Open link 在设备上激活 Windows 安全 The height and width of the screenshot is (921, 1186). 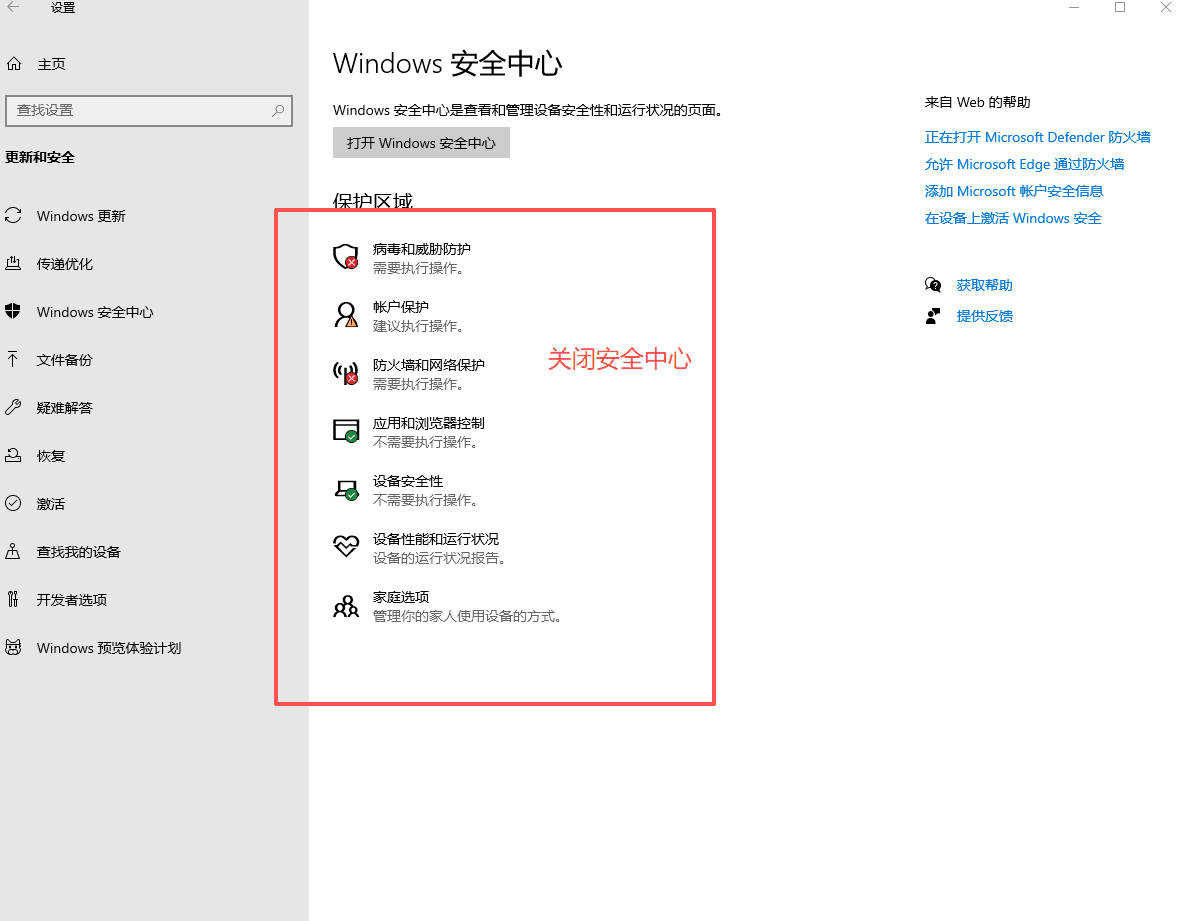point(1013,219)
